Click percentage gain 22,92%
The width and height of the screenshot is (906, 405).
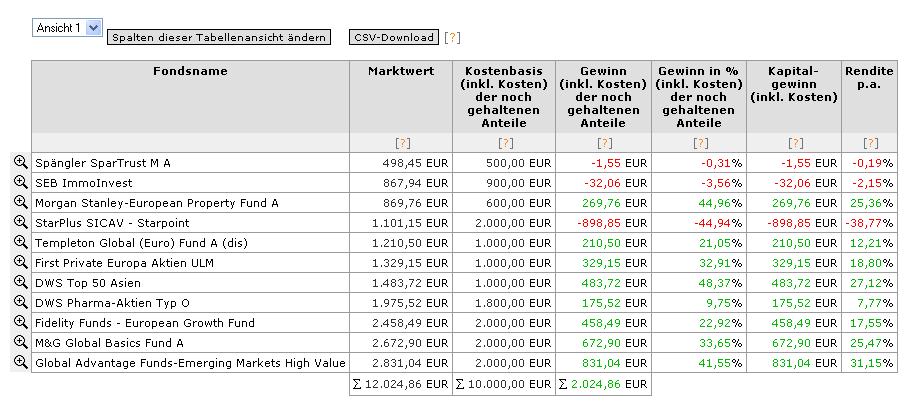click(721, 323)
